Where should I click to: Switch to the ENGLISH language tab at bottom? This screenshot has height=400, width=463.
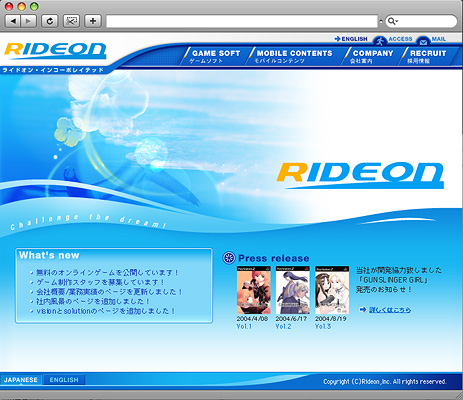pos(64,380)
